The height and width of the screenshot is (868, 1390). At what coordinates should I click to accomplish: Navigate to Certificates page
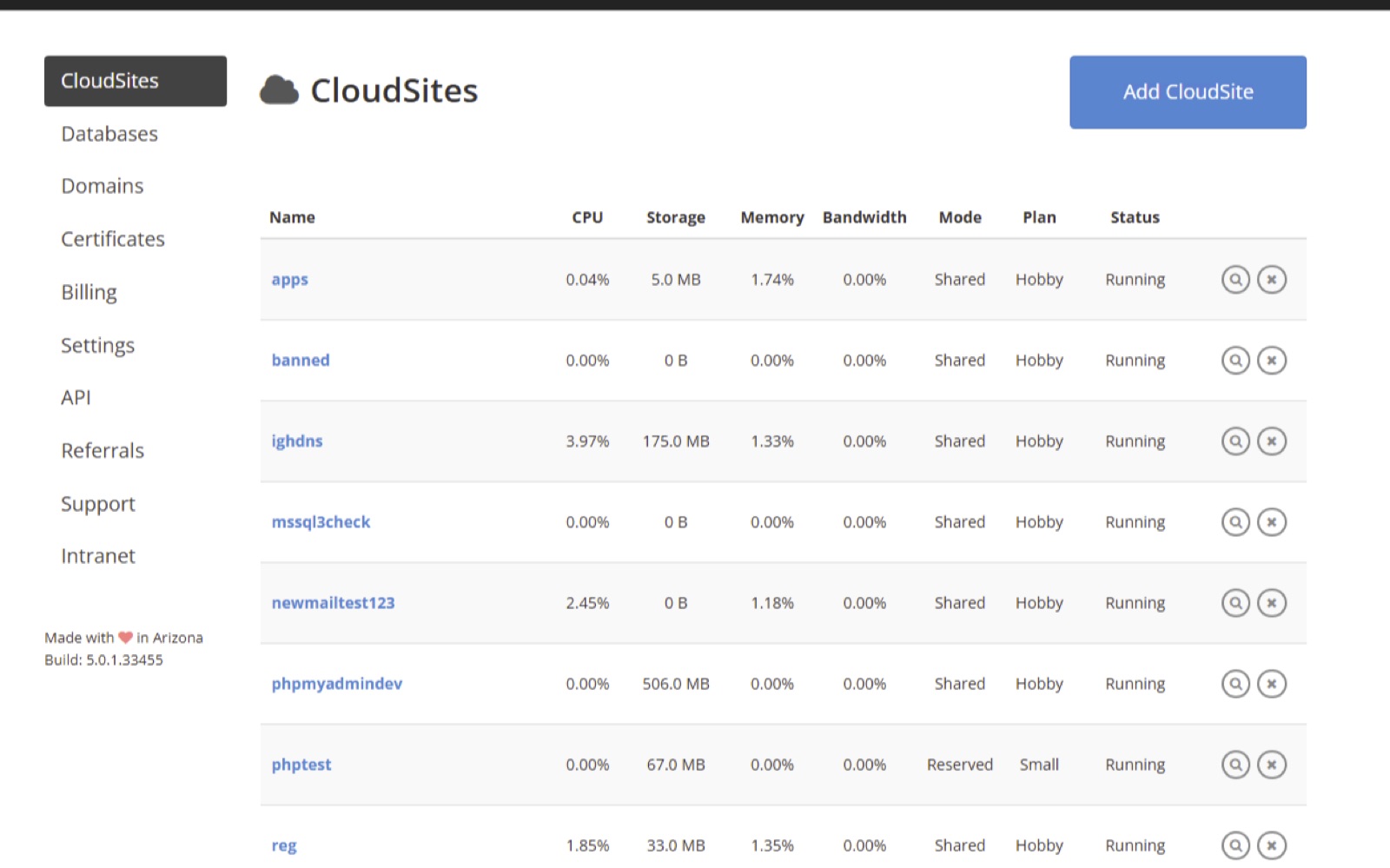(x=113, y=239)
